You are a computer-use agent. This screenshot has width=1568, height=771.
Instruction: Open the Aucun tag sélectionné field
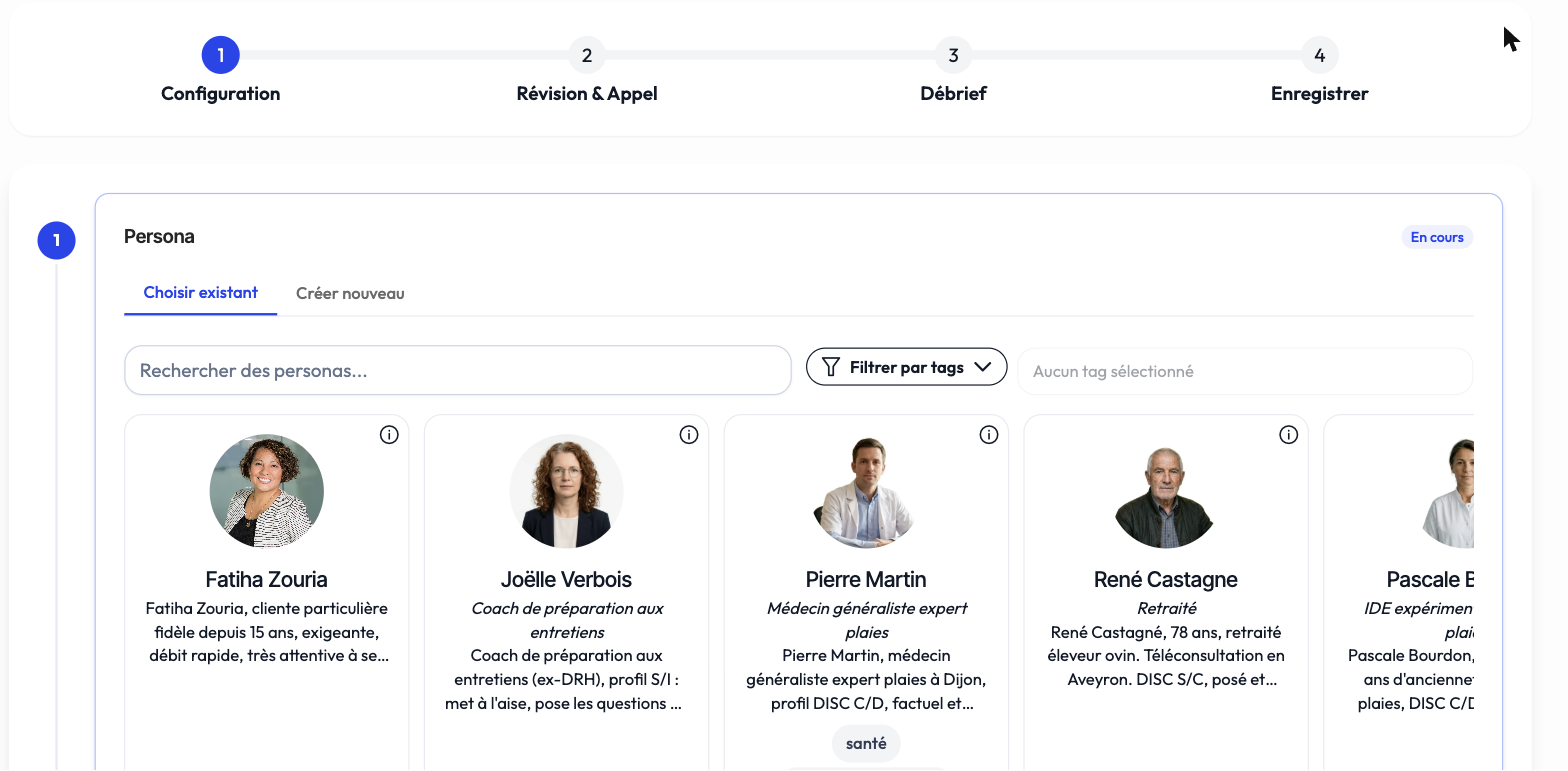tap(1245, 371)
